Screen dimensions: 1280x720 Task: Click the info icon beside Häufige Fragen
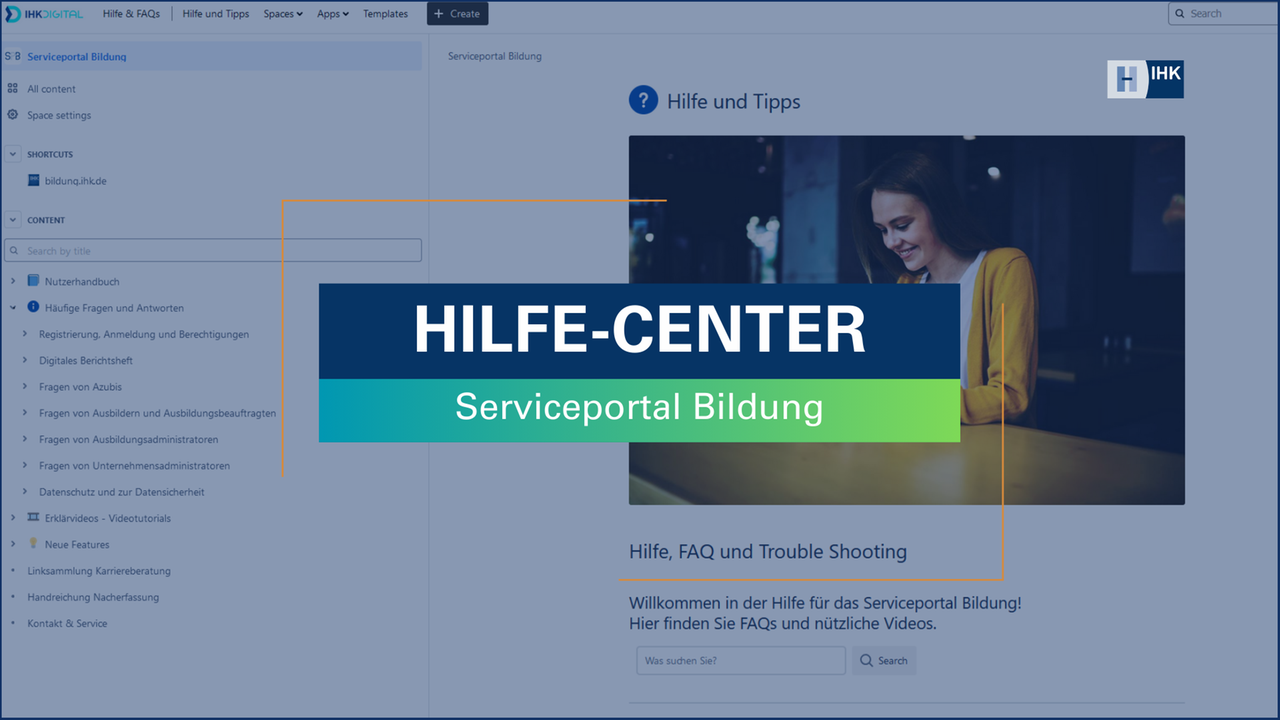point(34,307)
